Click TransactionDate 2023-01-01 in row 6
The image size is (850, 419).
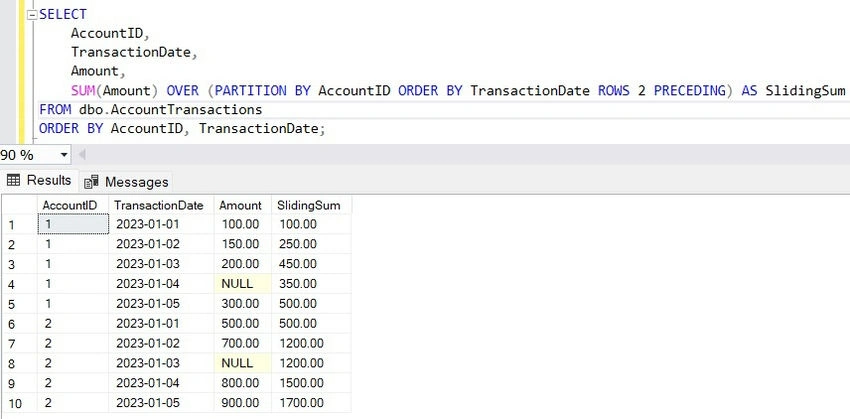point(147,324)
